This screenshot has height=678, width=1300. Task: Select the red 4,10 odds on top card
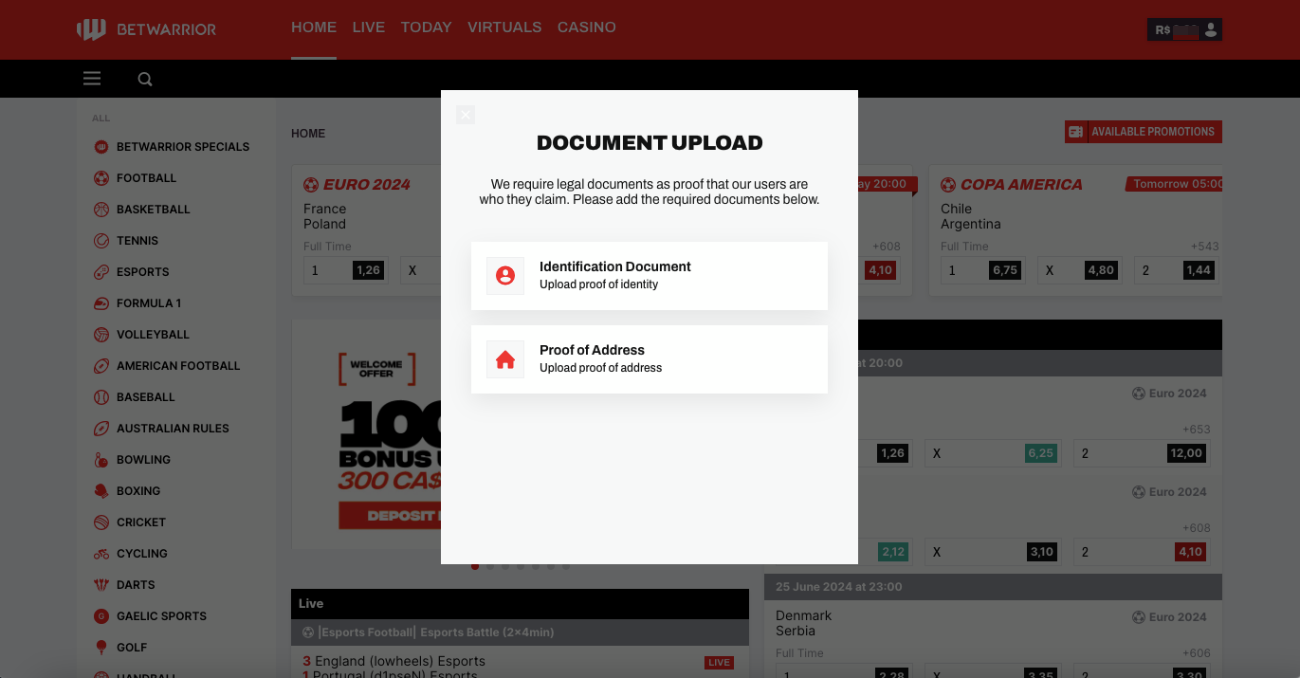point(880,270)
